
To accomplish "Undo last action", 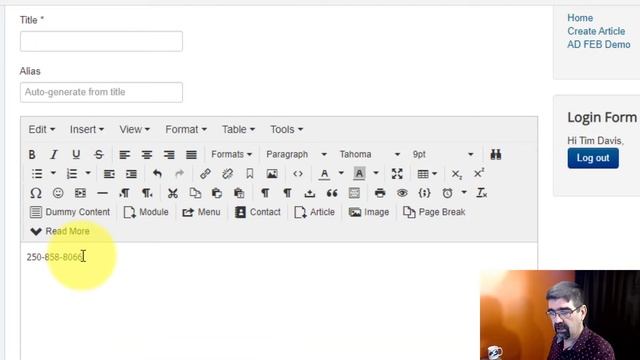I will pos(157,174).
